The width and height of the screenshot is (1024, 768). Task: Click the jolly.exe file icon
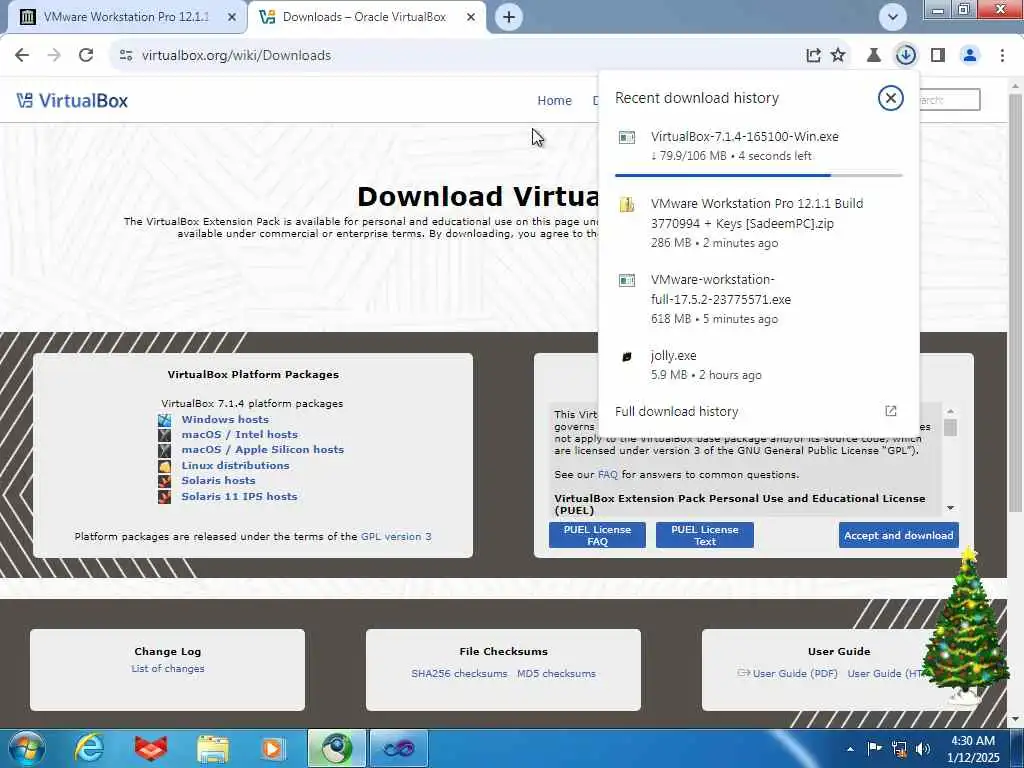point(627,357)
